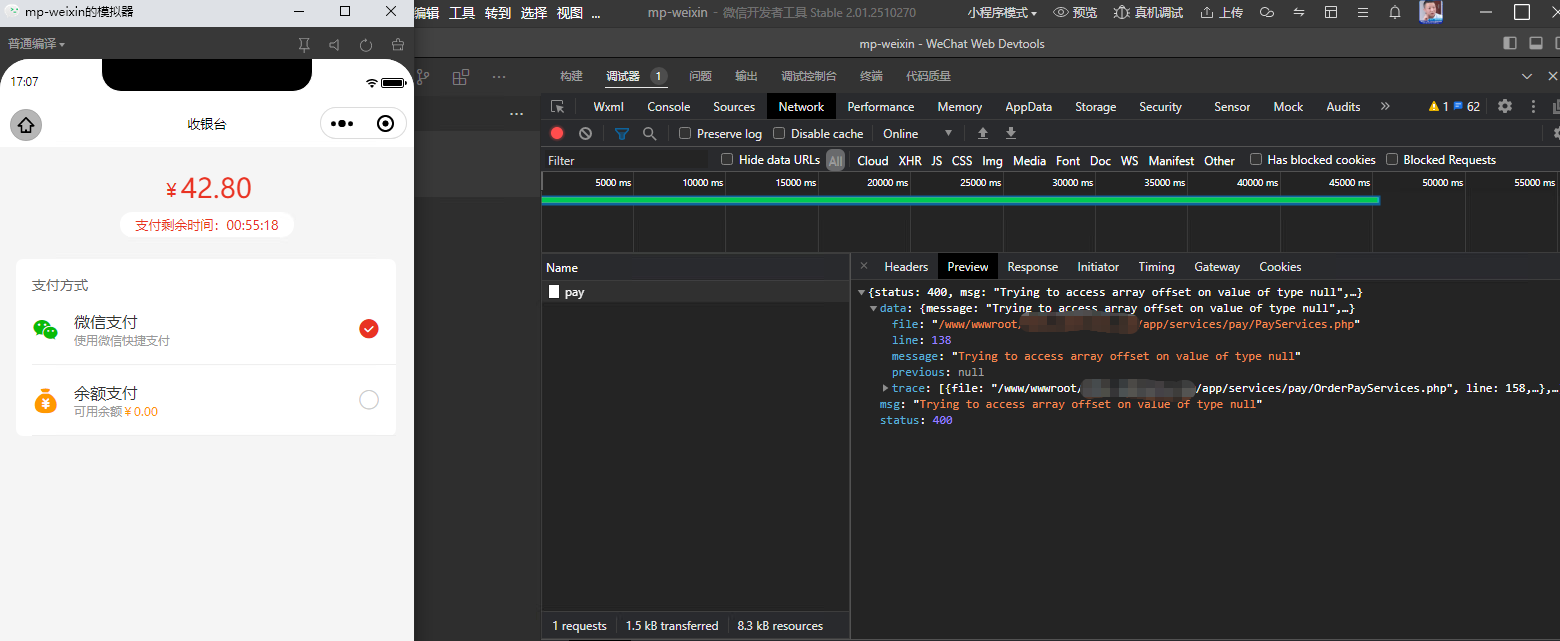Open the Headers tab
Image resolution: width=1560 pixels, height=641 pixels.
[906, 267]
